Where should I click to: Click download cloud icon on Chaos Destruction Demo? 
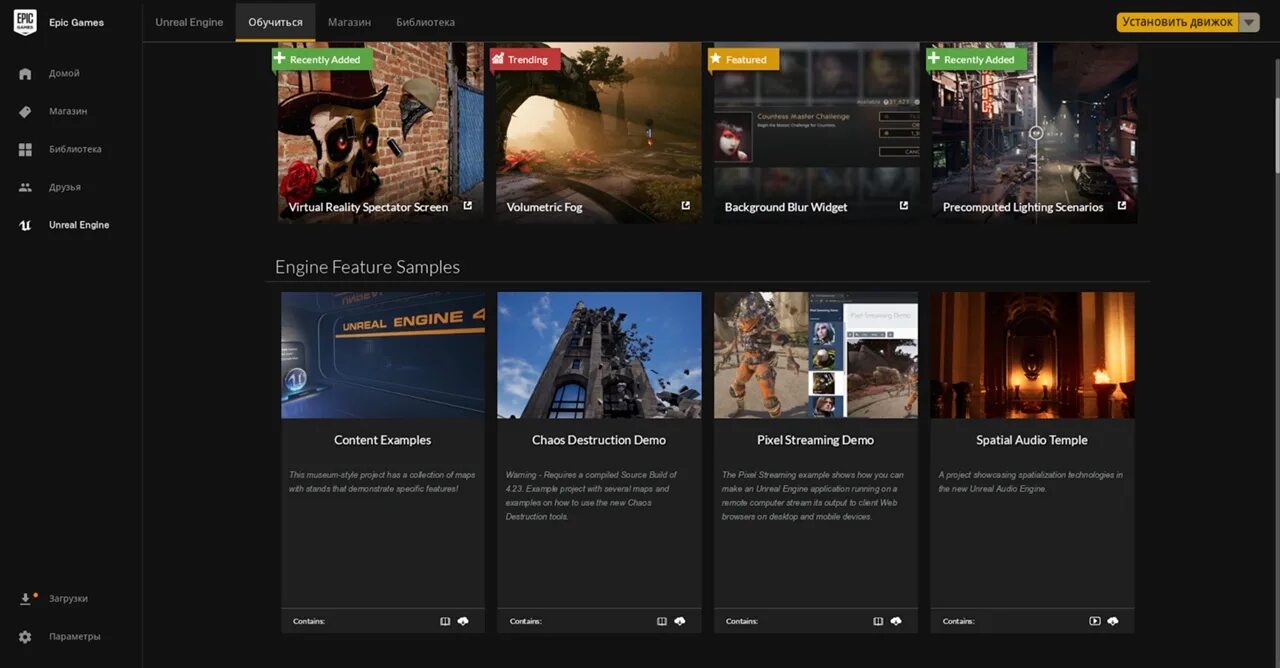click(680, 621)
